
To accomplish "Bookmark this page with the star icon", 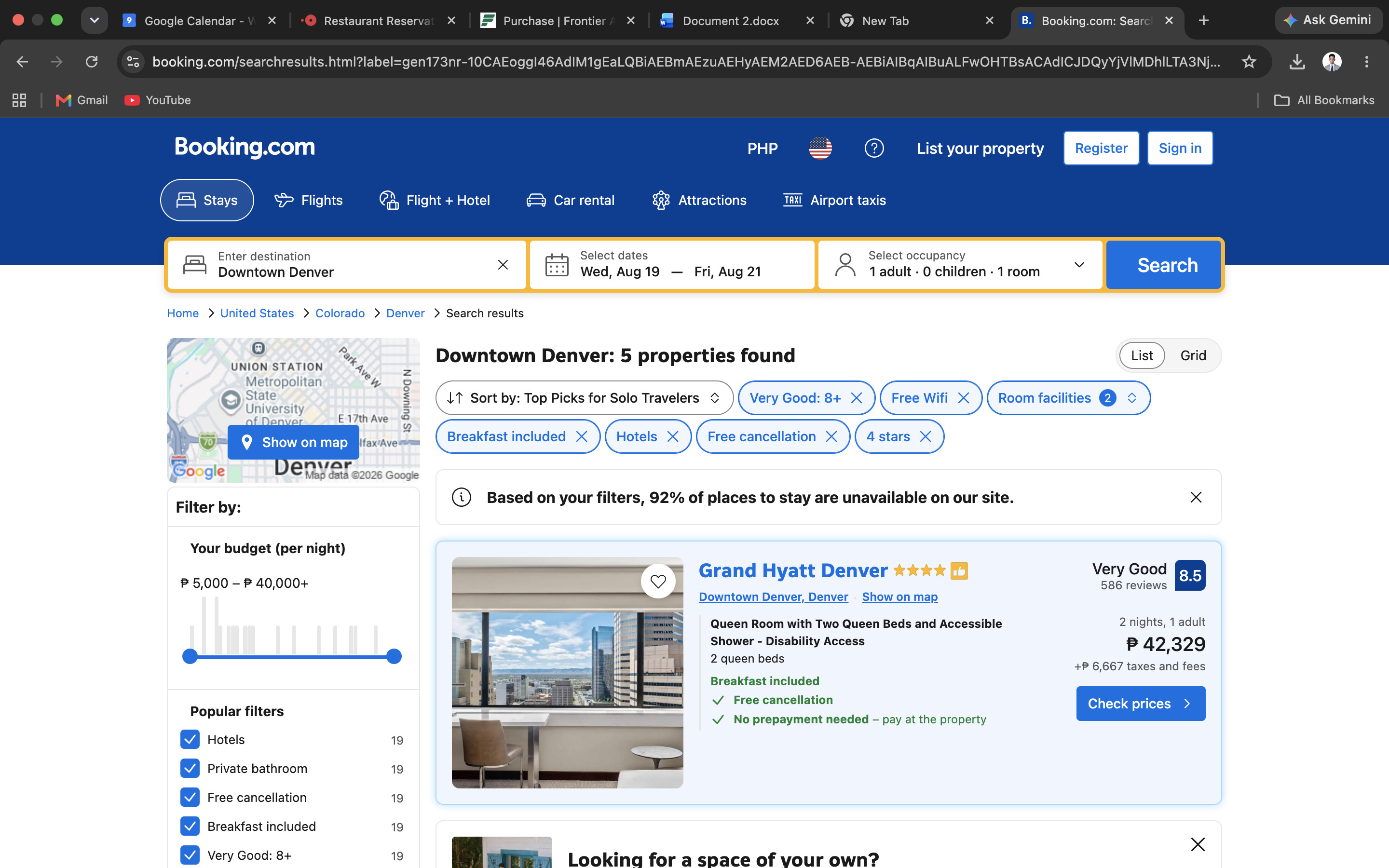I will tap(1249, 61).
